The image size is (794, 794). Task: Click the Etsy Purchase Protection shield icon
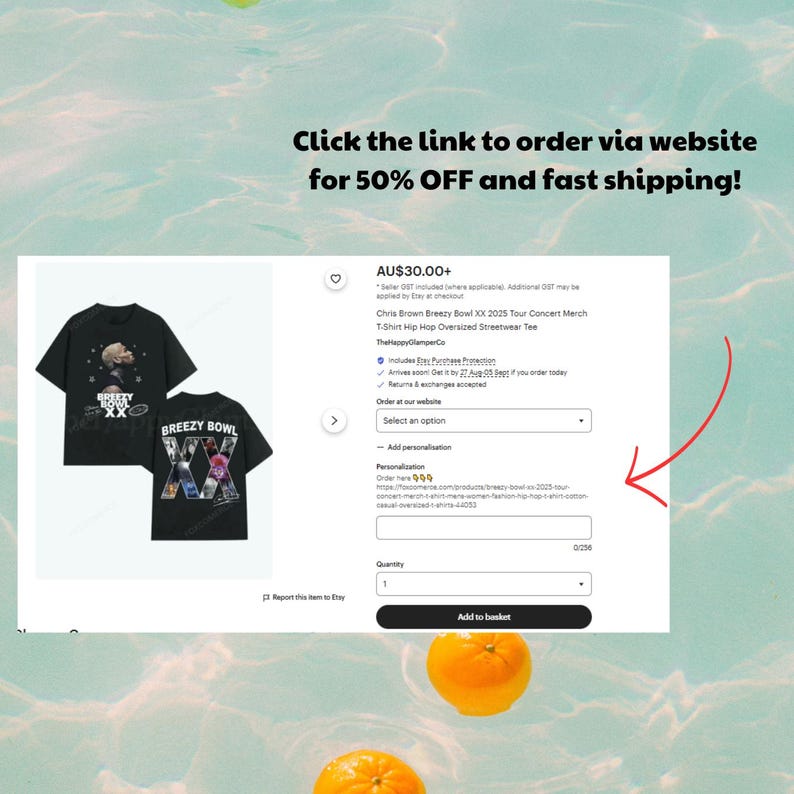(x=381, y=361)
